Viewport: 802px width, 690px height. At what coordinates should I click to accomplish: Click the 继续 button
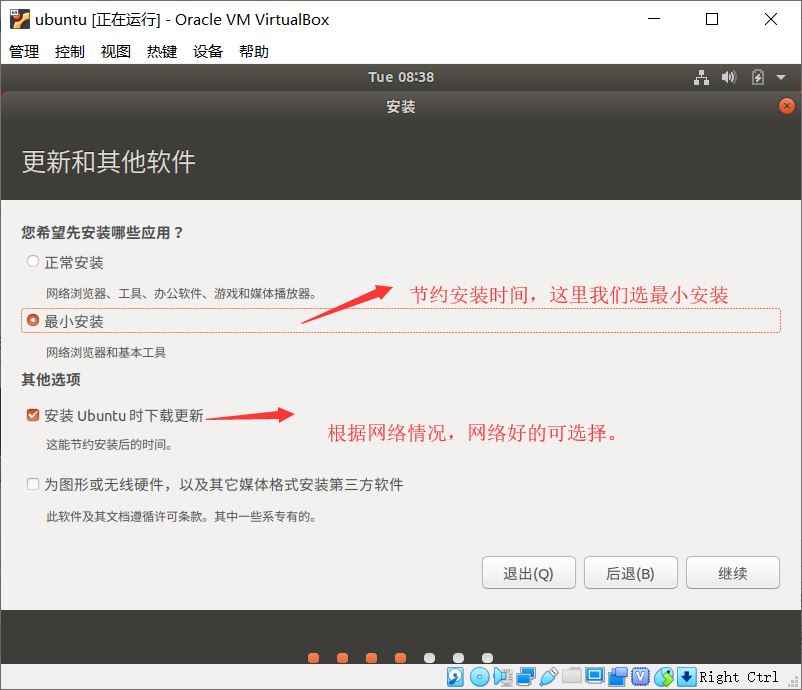click(732, 573)
